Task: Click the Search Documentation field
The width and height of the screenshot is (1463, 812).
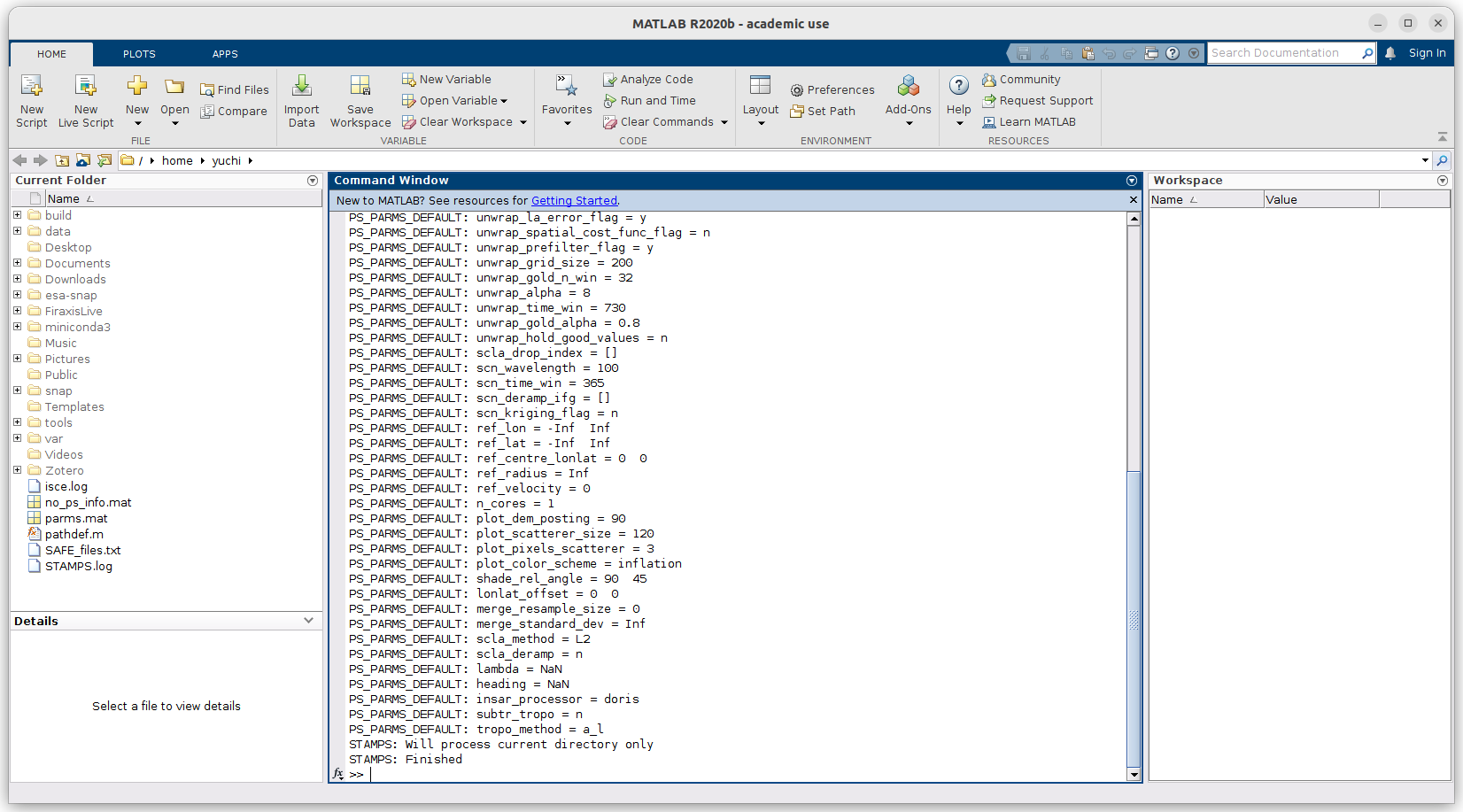Action: pos(1284,53)
